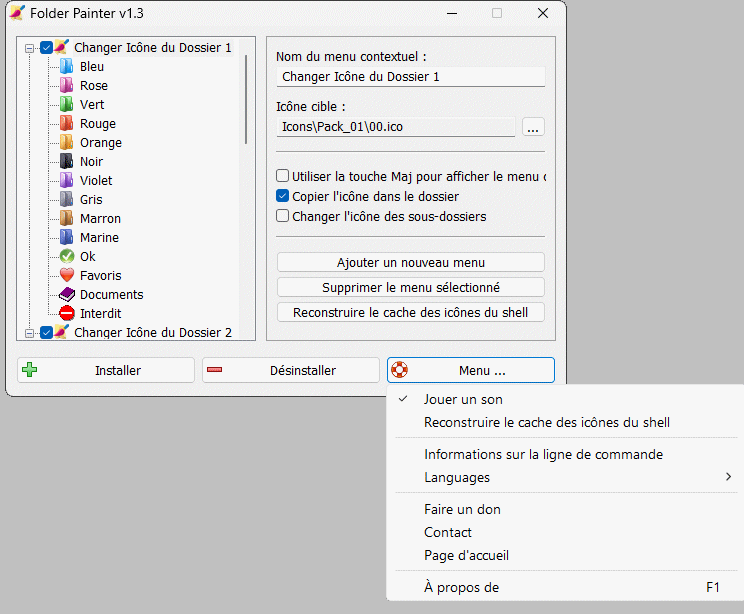744x614 pixels.
Task: Toggle the checkbox for Changer Icône du Dossier 2
Action: [46, 332]
